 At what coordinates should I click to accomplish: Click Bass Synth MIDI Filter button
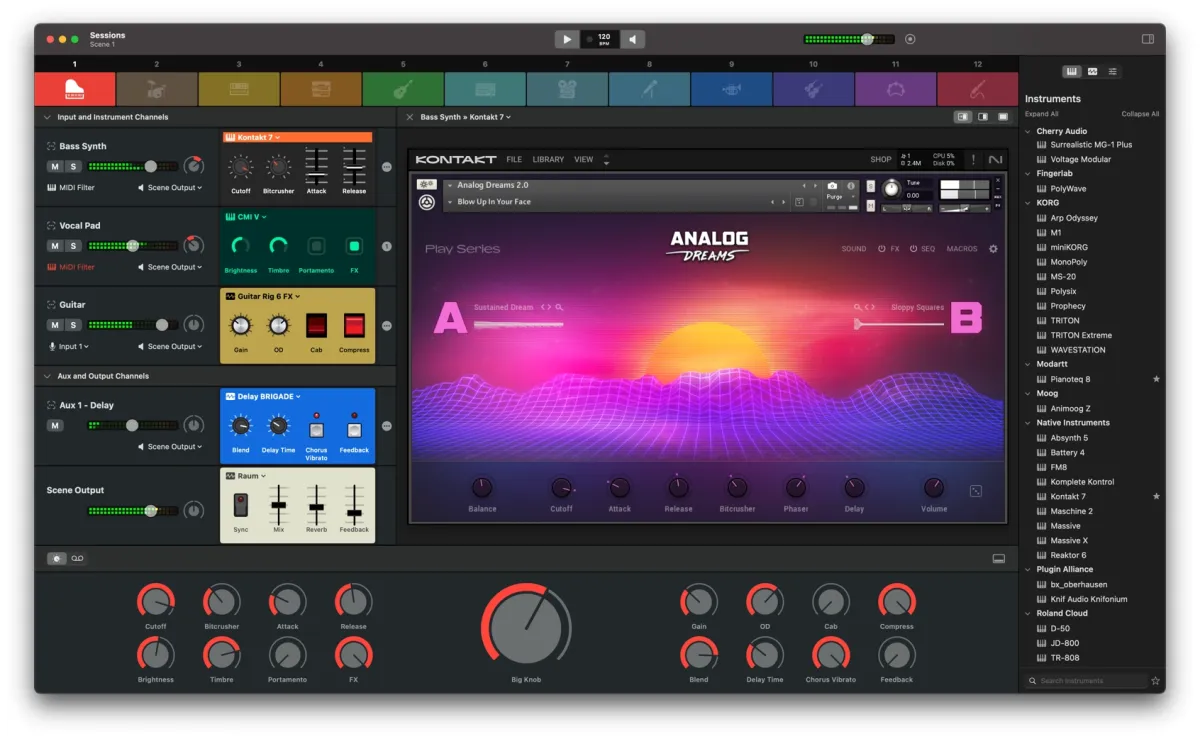[x=71, y=188]
